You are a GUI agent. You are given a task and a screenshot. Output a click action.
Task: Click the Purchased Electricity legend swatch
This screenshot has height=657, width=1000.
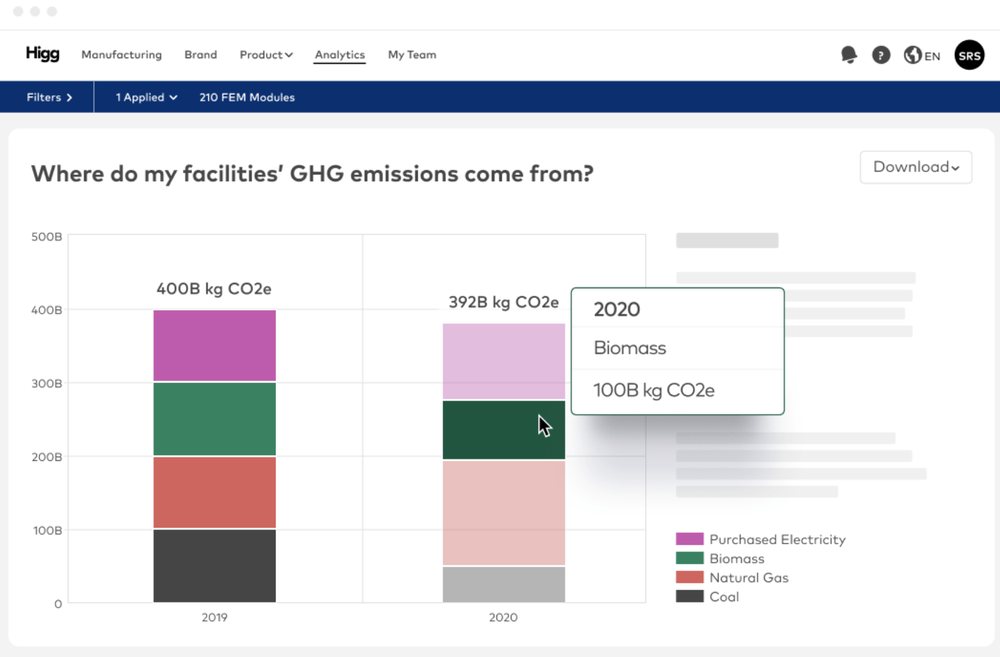(690, 539)
